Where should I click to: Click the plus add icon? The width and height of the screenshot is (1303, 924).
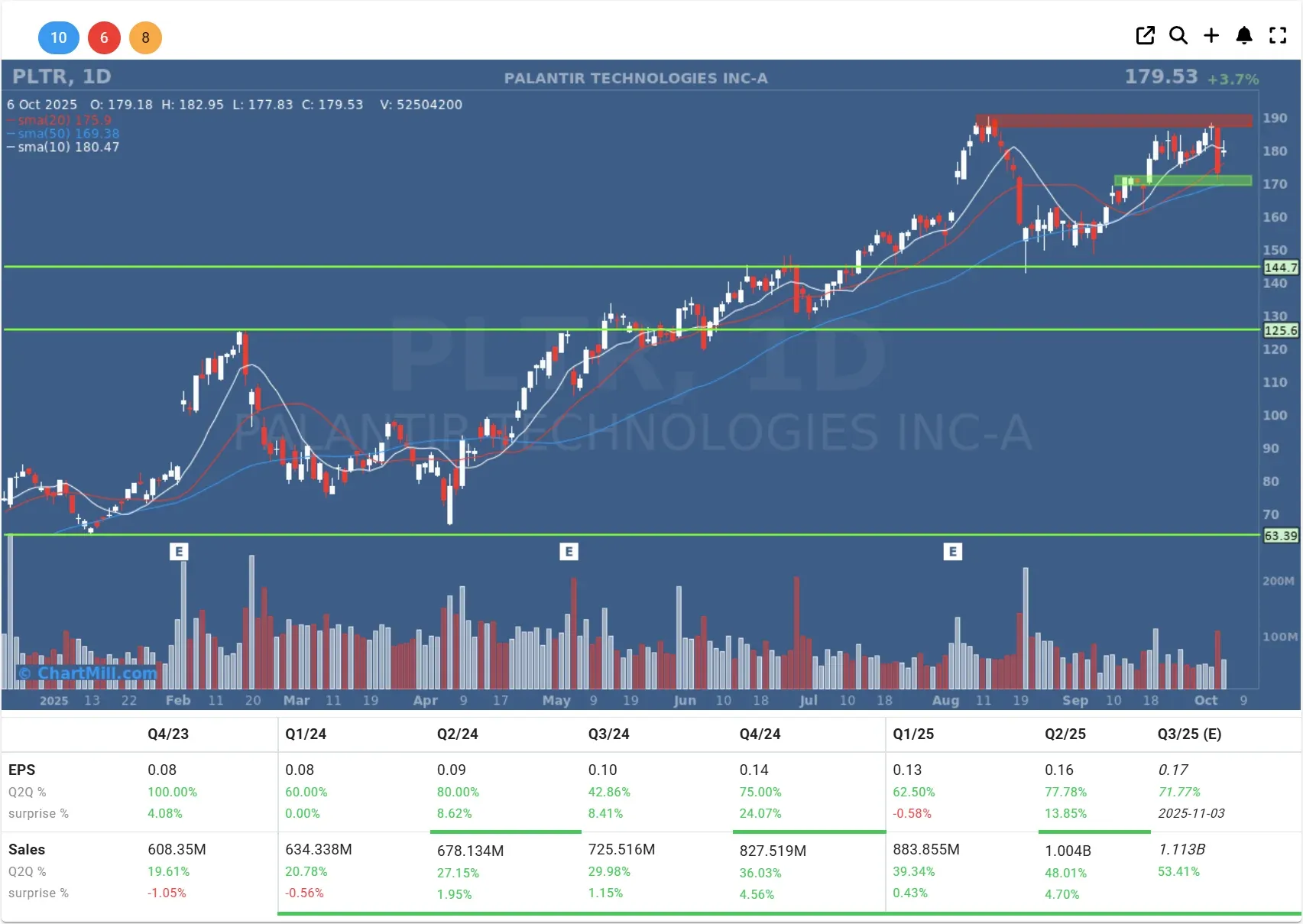(x=1211, y=36)
